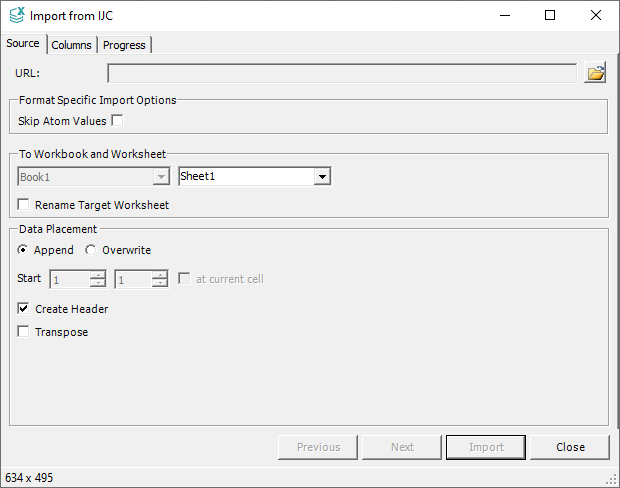
Task: Check the Rename Target Worksheet option
Action: (24, 205)
